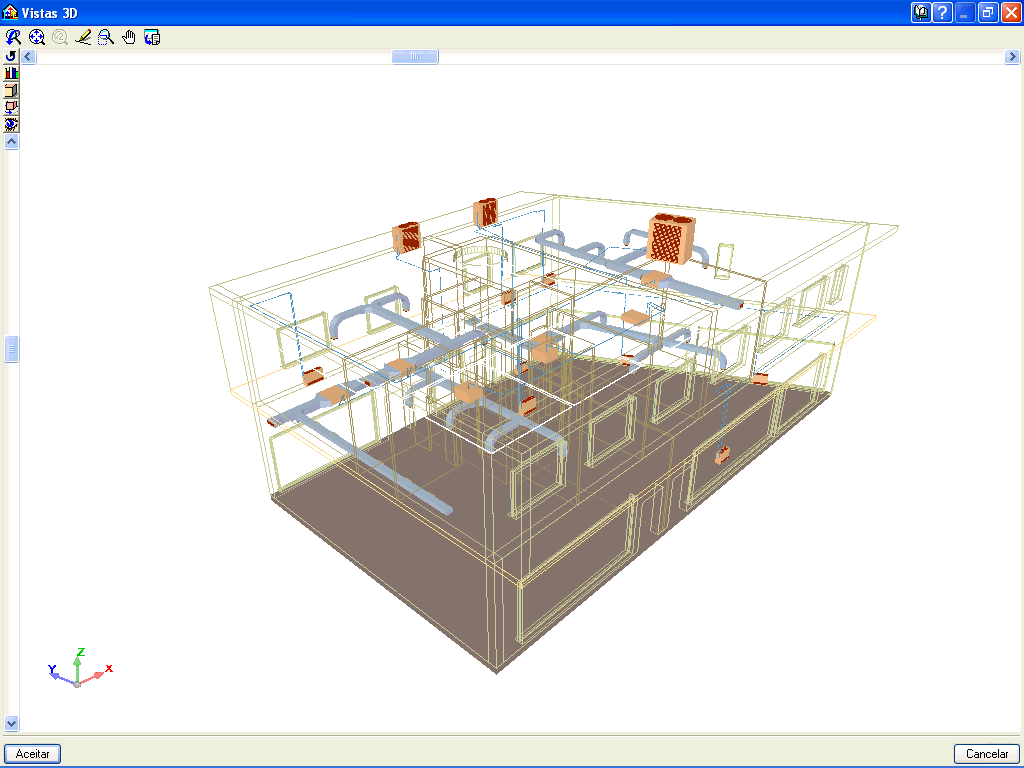Click the eye viewpoint settings icon
This screenshot has height=768, width=1024.
coord(11,124)
